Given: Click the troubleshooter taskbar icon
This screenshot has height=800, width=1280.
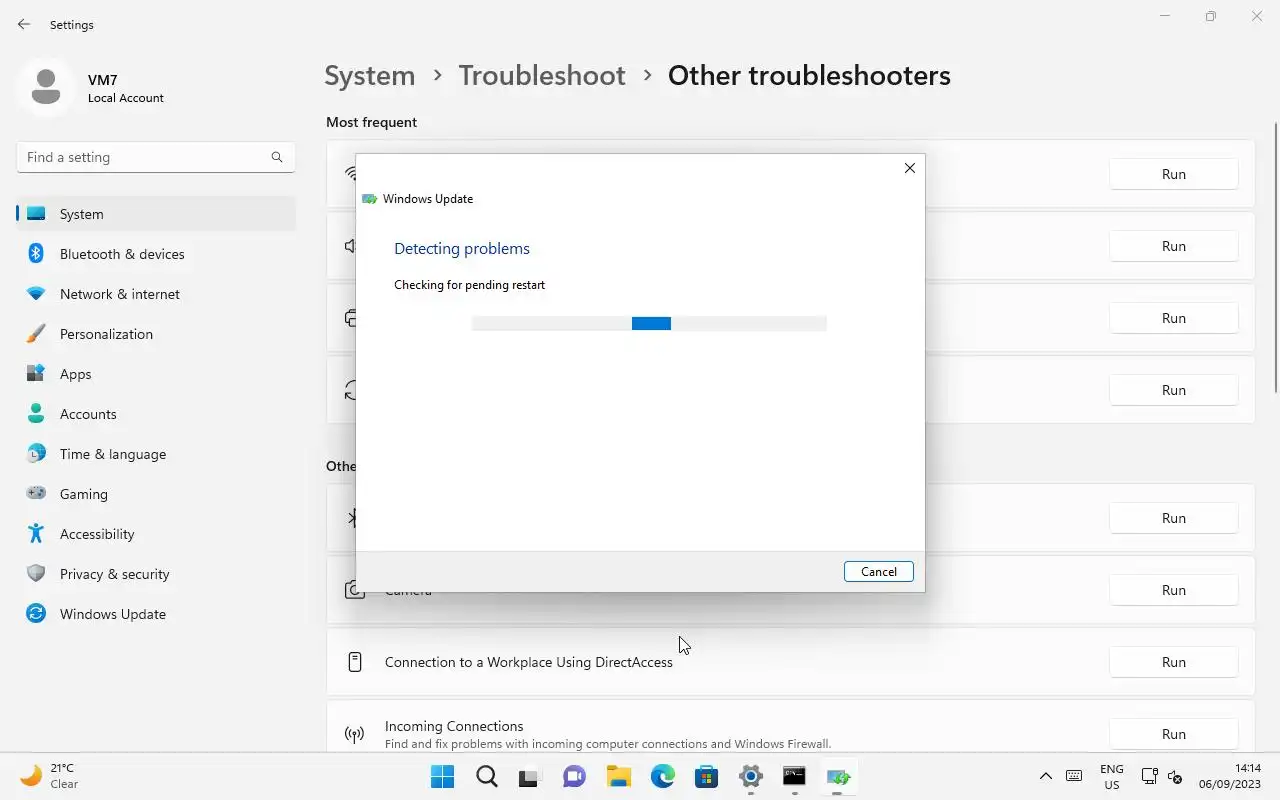Looking at the screenshot, I should (838, 776).
